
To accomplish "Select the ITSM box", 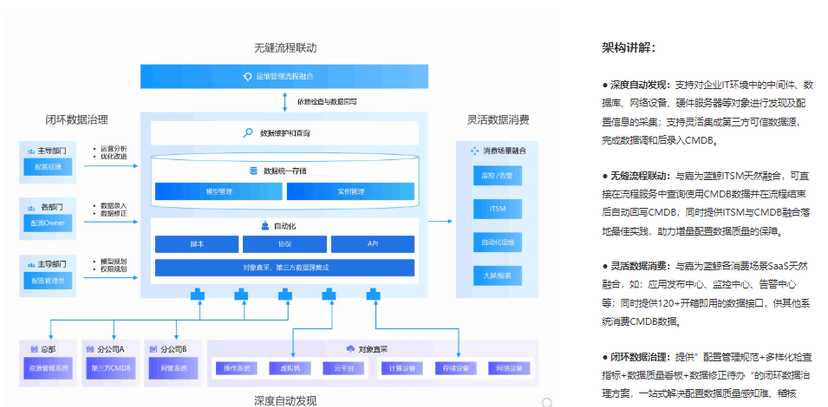I will click(497, 209).
